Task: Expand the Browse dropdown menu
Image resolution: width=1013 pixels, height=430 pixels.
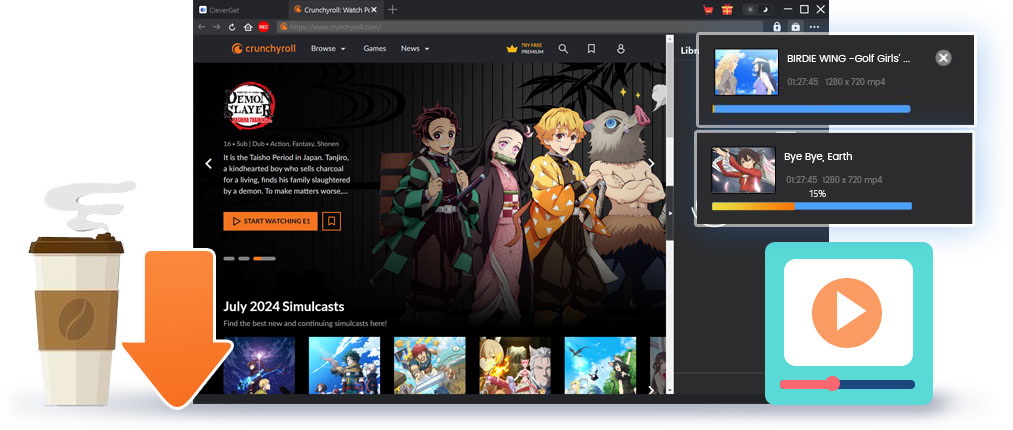Action: click(x=327, y=48)
